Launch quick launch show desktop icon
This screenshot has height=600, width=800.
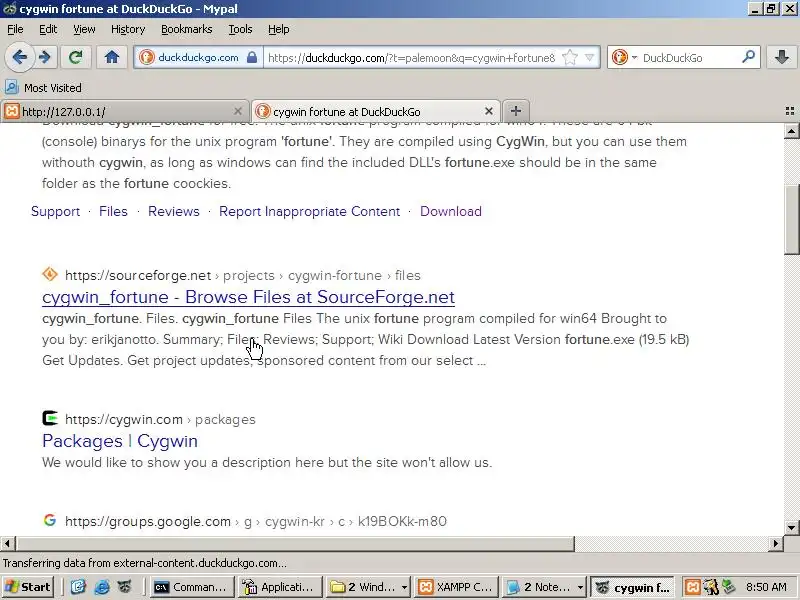point(78,587)
